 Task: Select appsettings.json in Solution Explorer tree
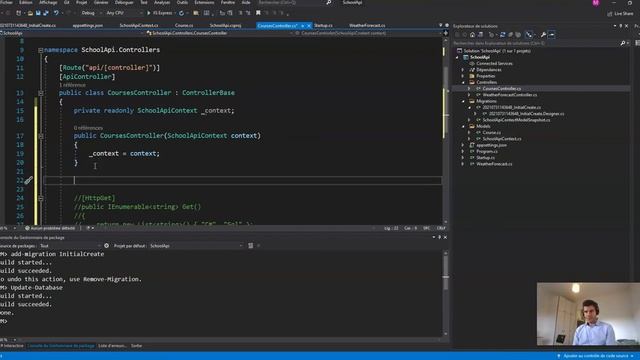pyautogui.click(x=491, y=145)
